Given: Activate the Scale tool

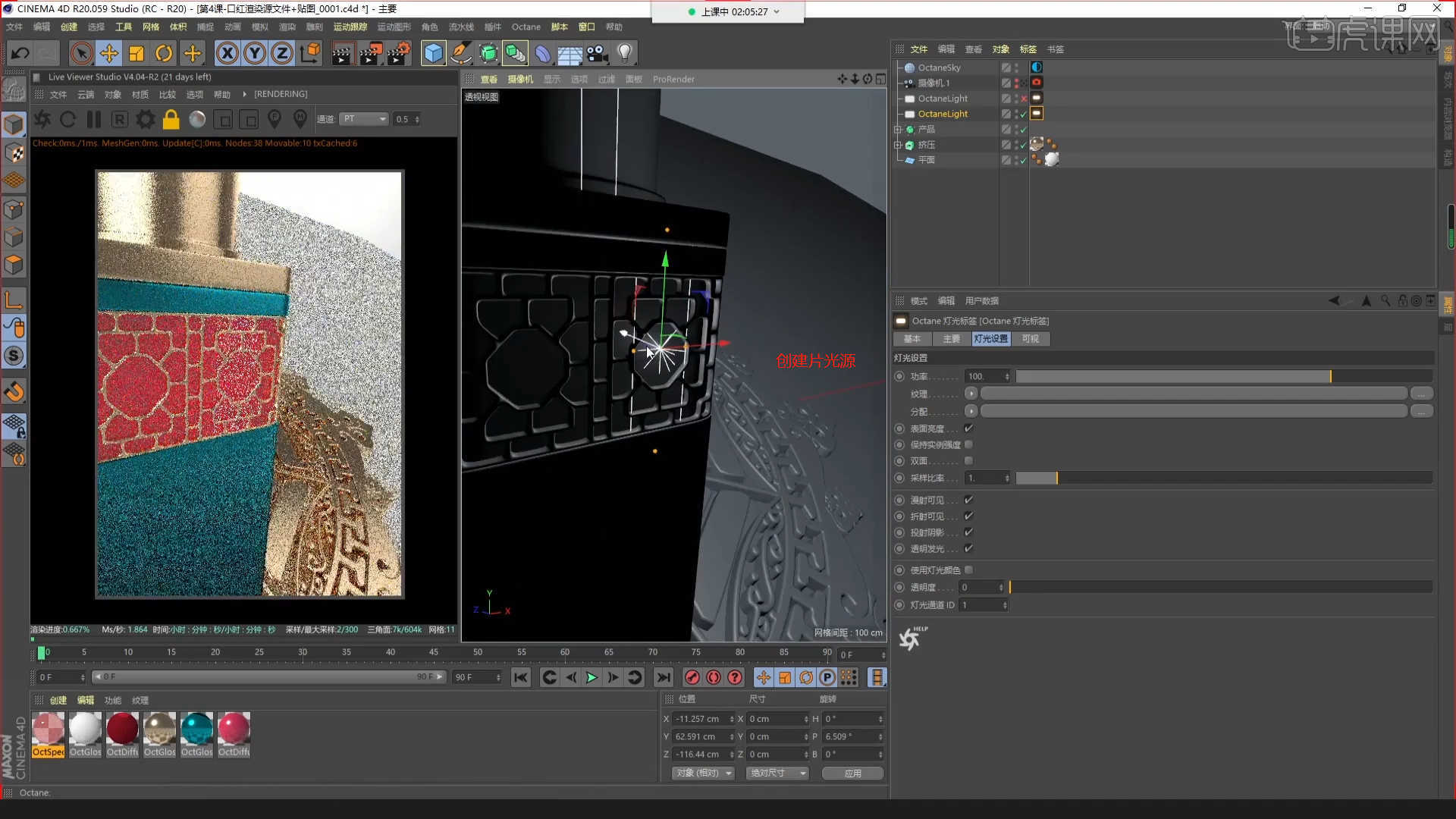Looking at the screenshot, I should [x=136, y=53].
